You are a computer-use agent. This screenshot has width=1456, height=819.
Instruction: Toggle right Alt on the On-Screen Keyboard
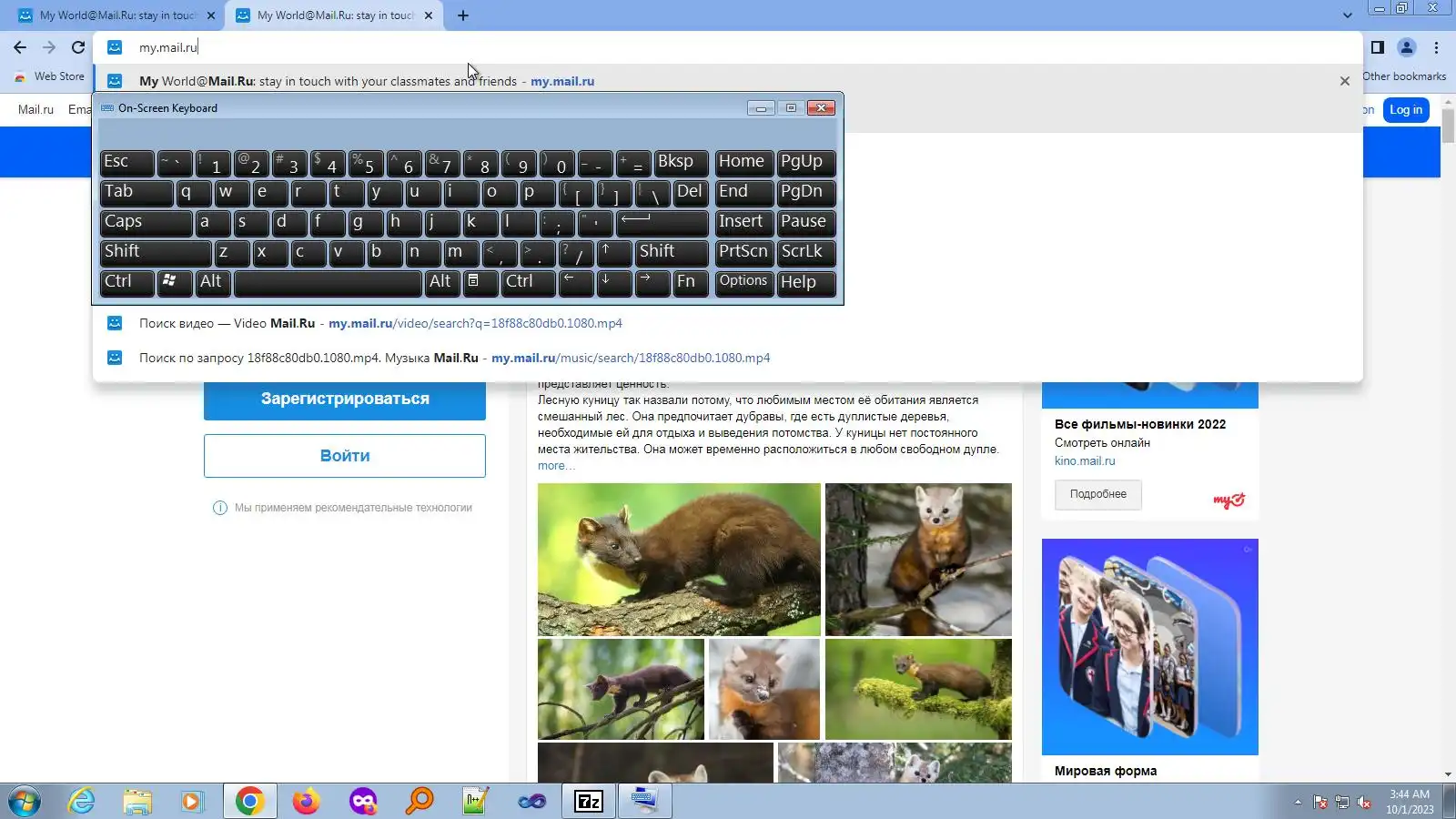point(442,283)
